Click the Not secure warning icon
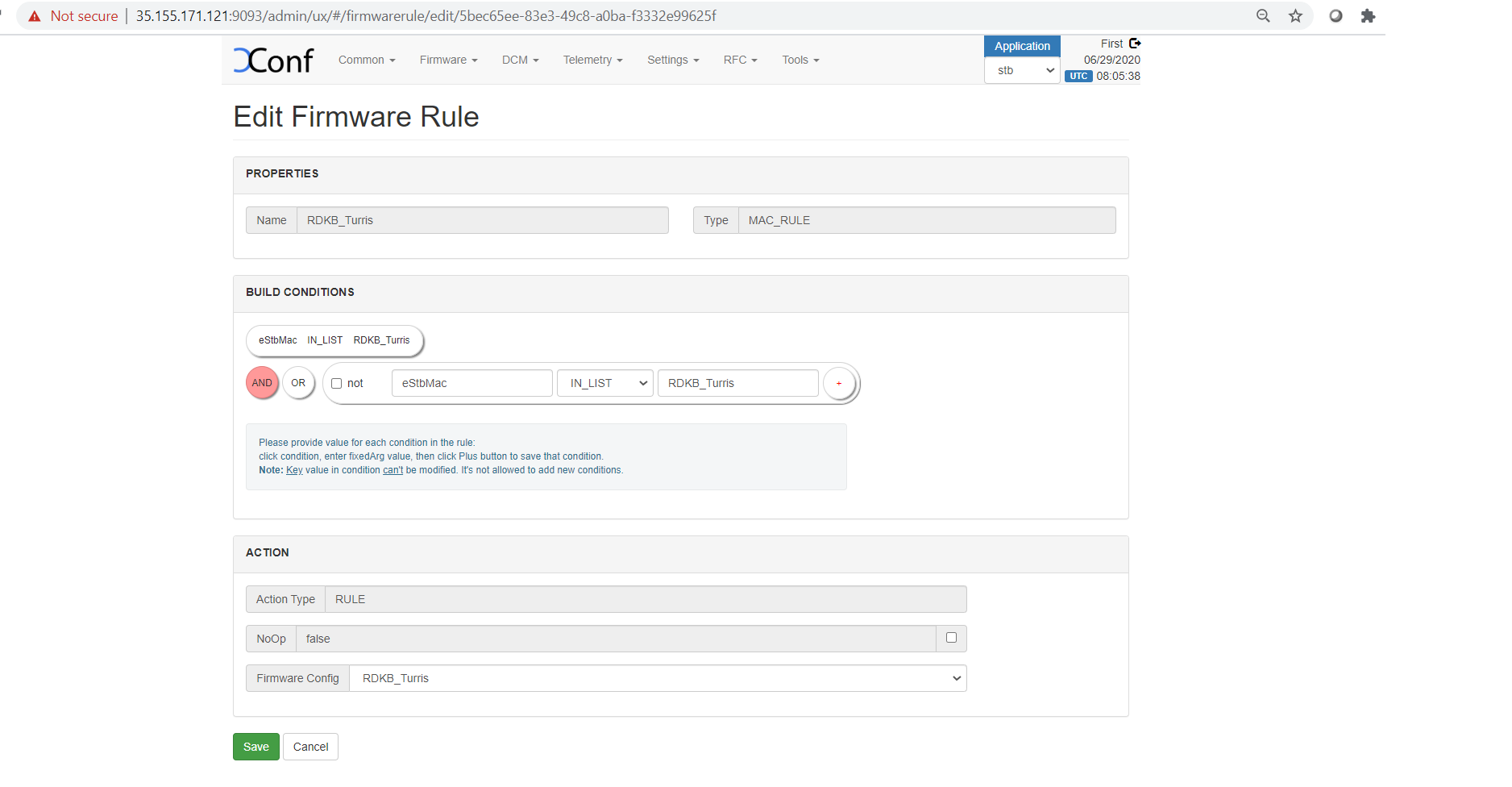This screenshot has height=787, width=1512. 35,16
